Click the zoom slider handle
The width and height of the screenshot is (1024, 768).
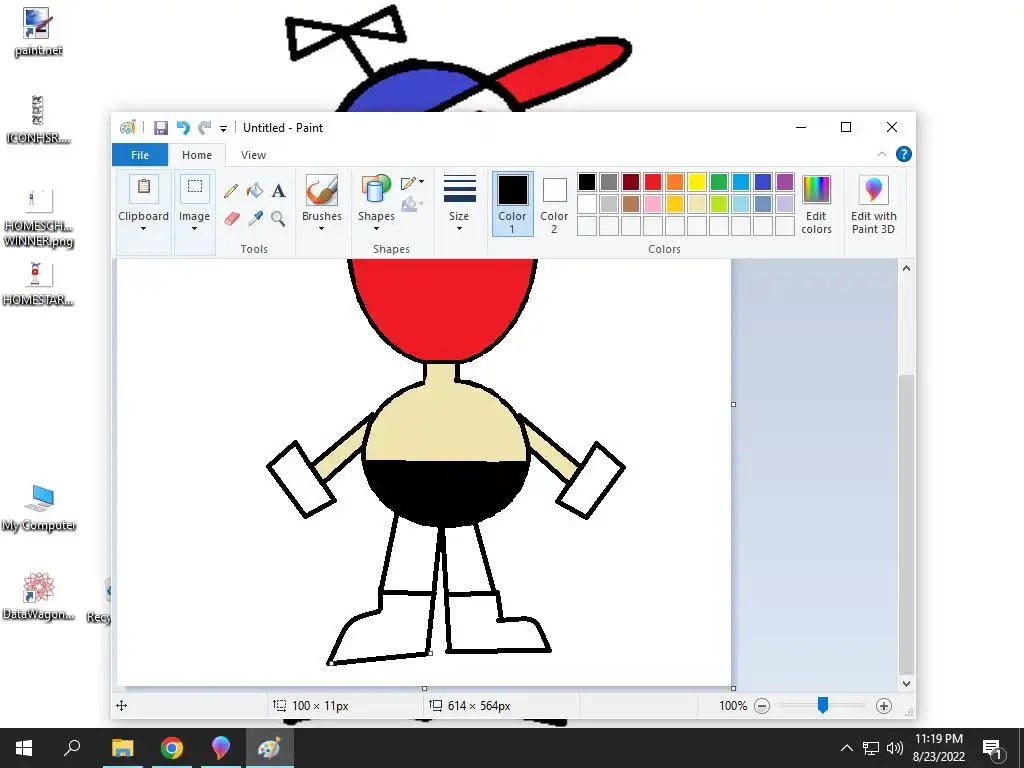coord(823,705)
